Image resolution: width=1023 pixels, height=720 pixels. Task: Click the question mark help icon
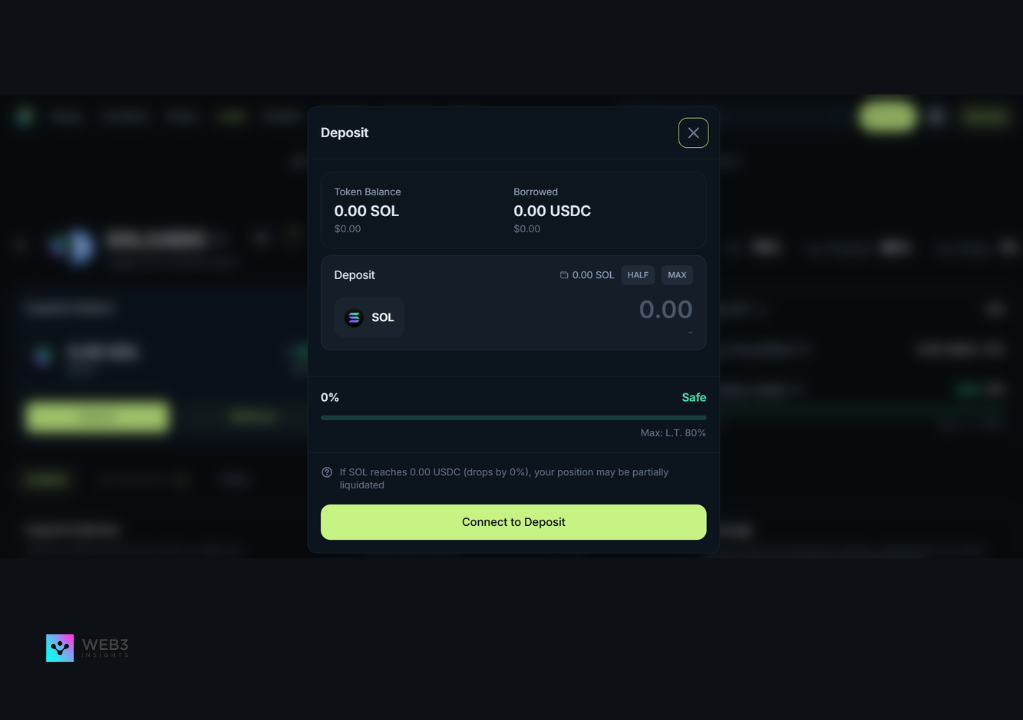327,472
